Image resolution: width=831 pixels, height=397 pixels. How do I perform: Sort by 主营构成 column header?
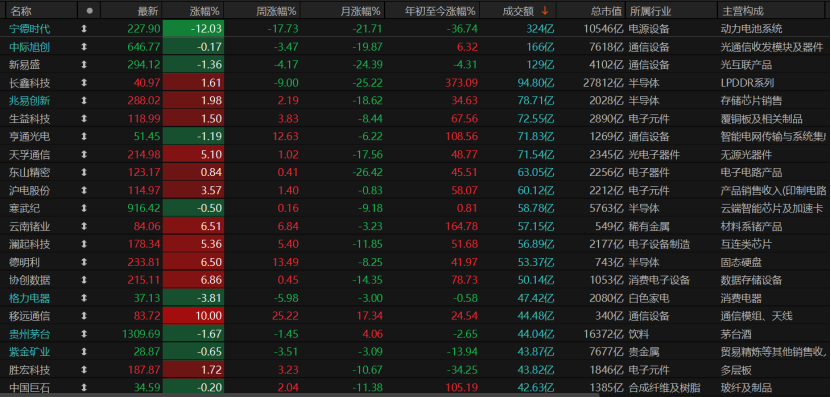point(743,11)
